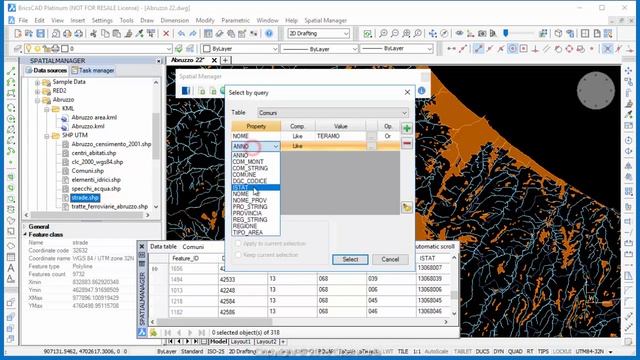Expand the Sample Data tree node

38,82
